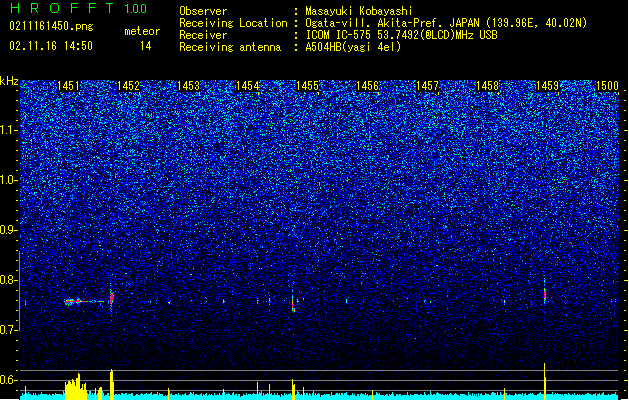The image size is (629, 400).
Task: Select the filename 0211161450.png
Action: click(51, 27)
